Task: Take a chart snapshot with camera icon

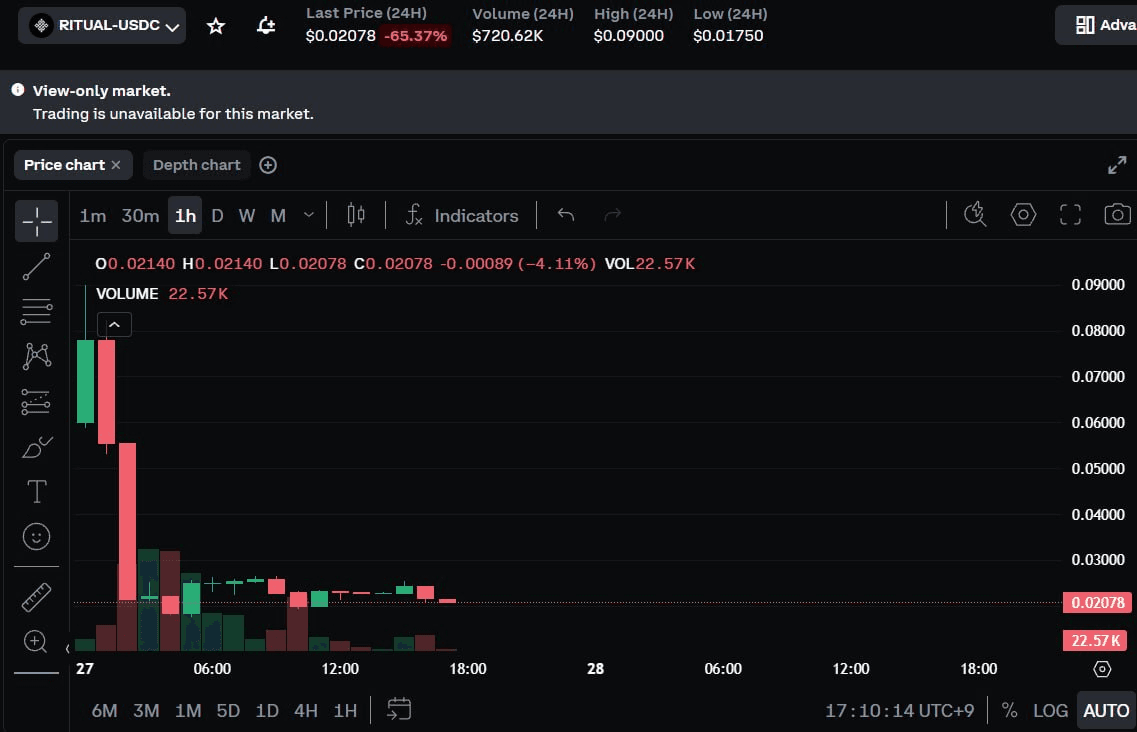Action: [x=1117, y=215]
